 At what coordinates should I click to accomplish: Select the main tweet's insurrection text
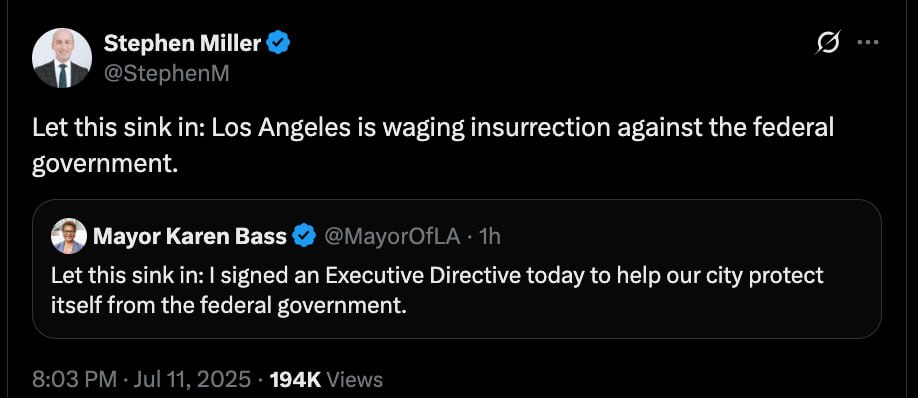[x=433, y=146]
